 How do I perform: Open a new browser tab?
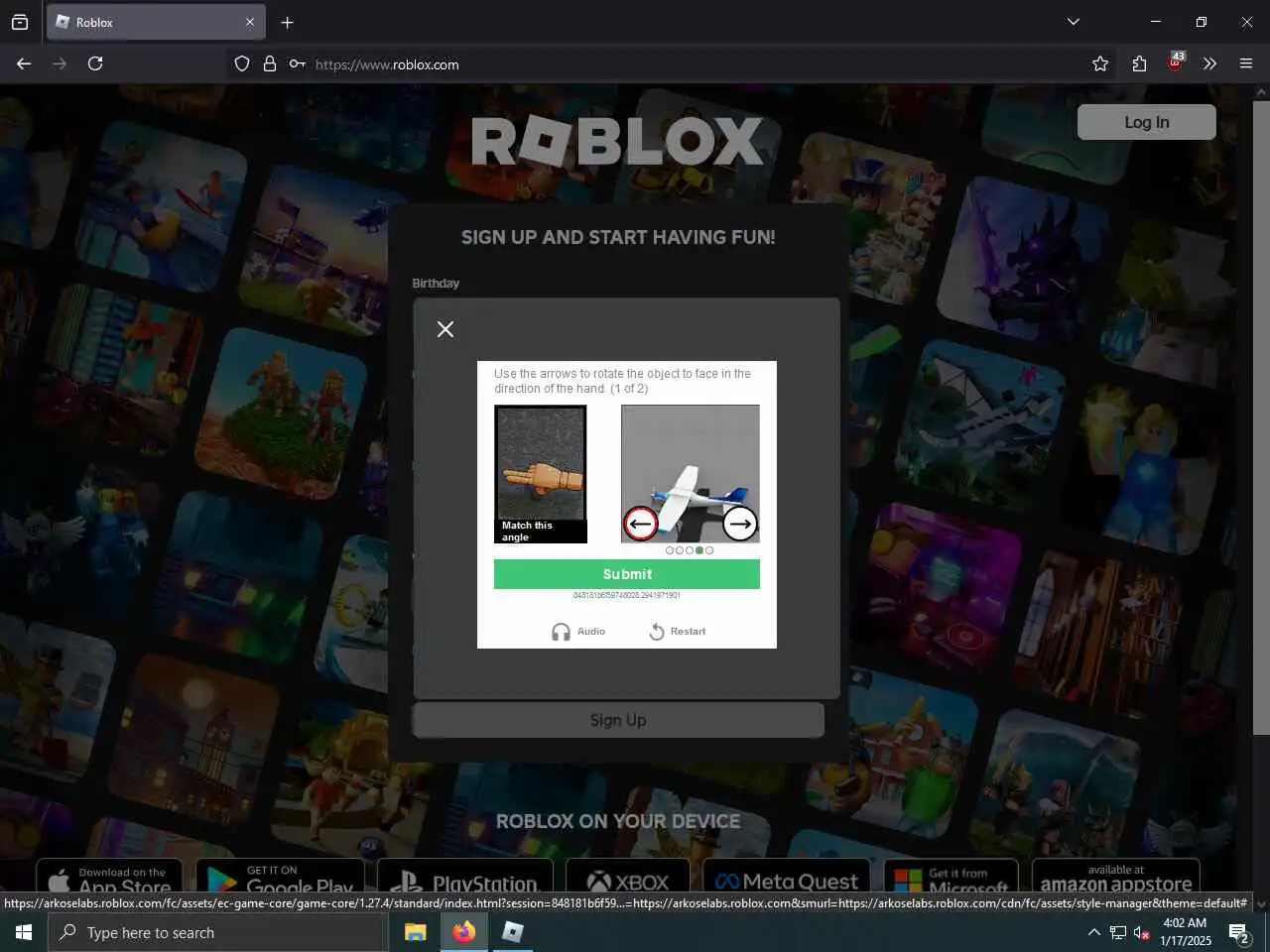(288, 22)
